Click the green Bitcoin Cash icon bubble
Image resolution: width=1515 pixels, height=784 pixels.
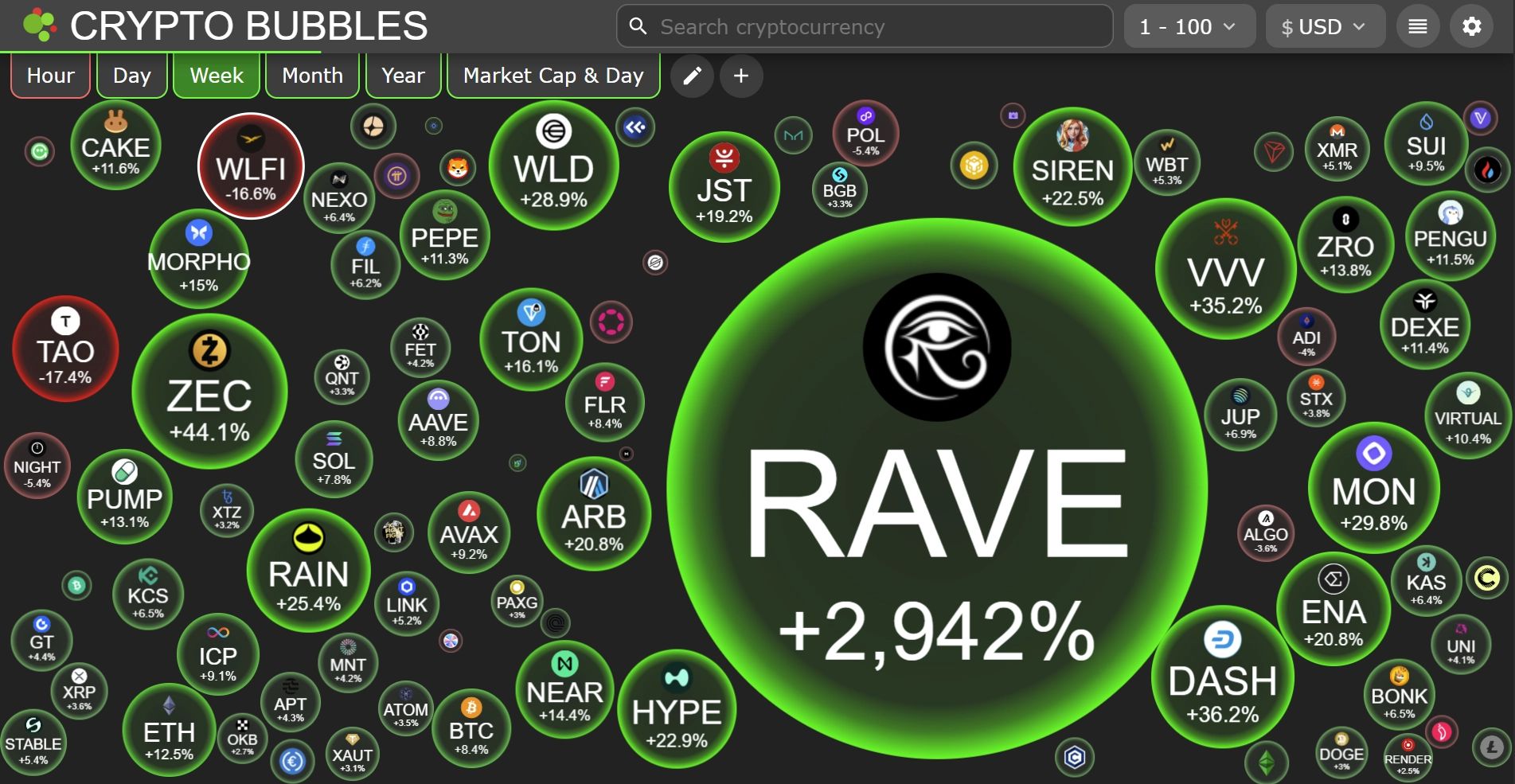point(76,586)
